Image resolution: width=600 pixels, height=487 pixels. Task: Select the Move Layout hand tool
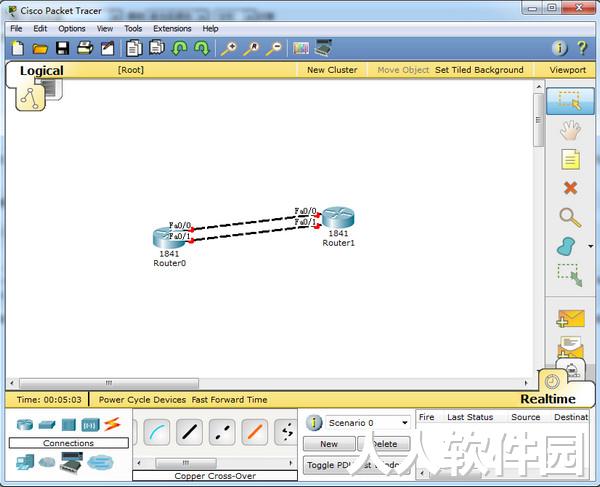570,130
